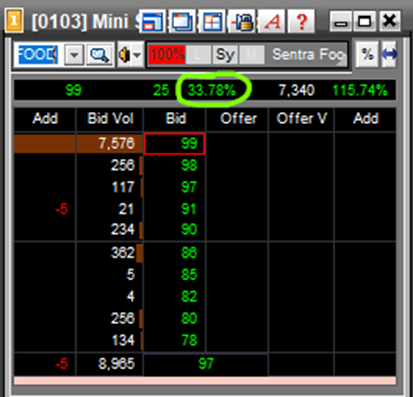This screenshot has width=413, height=397.
Task: Click the red letter A font icon
Action: [x=272, y=22]
